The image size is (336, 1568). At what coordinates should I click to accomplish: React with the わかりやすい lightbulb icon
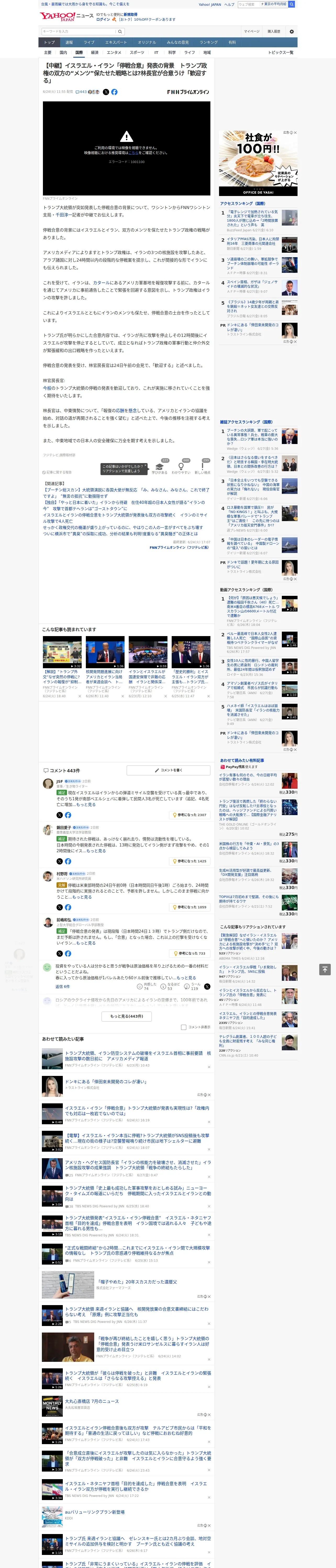pos(181,467)
